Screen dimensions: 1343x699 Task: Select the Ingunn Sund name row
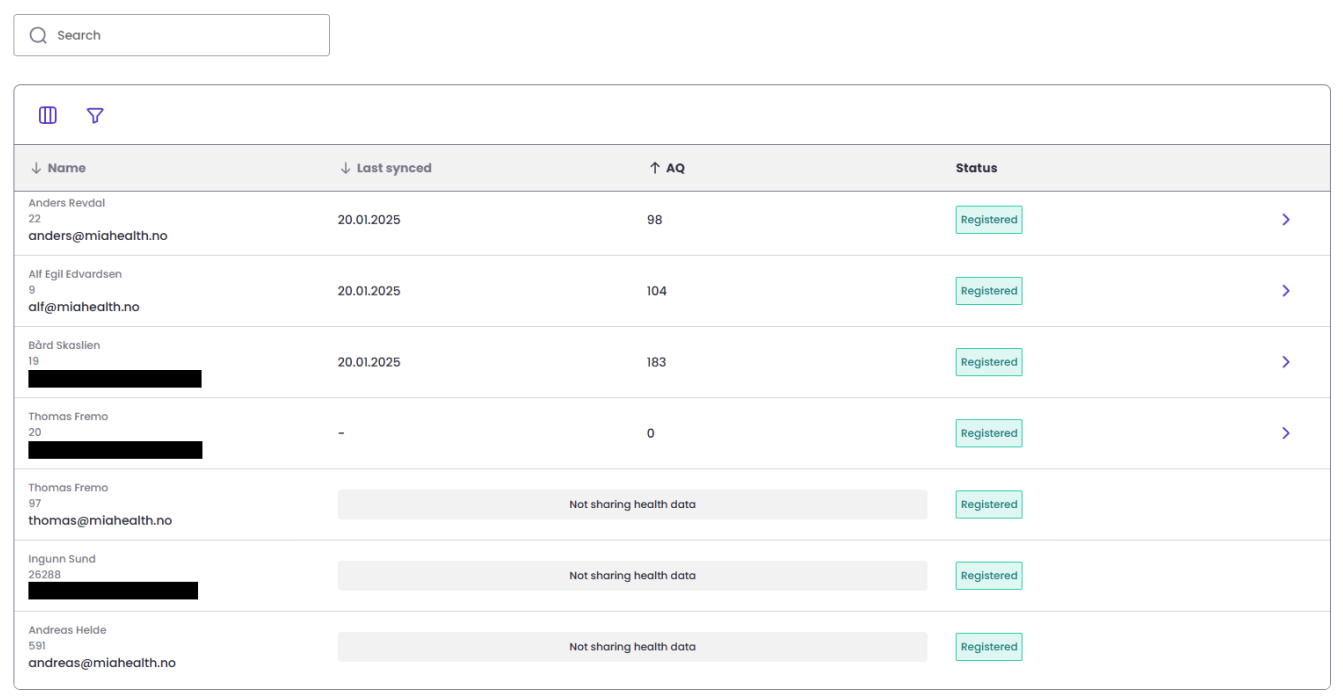pyautogui.click(x=62, y=559)
